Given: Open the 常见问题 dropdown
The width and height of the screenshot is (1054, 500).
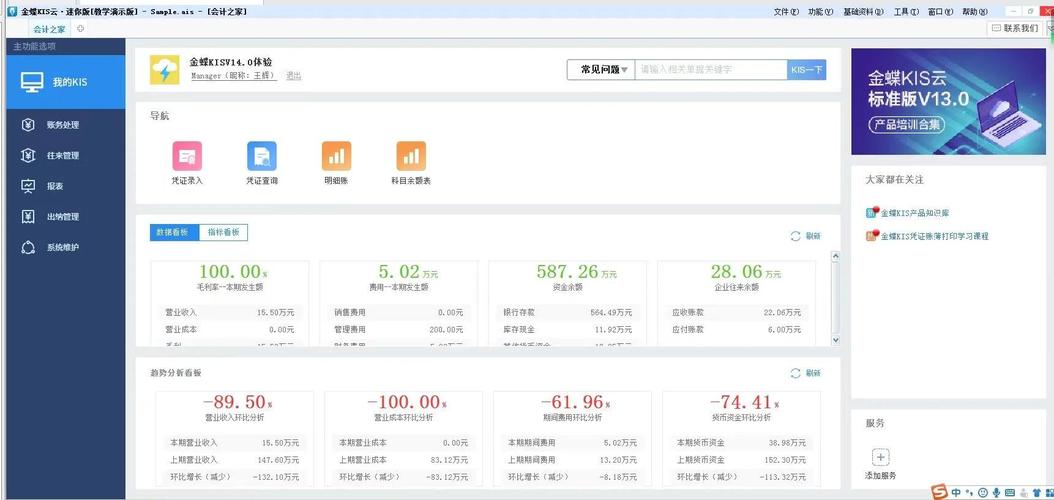Looking at the screenshot, I should [x=601, y=70].
